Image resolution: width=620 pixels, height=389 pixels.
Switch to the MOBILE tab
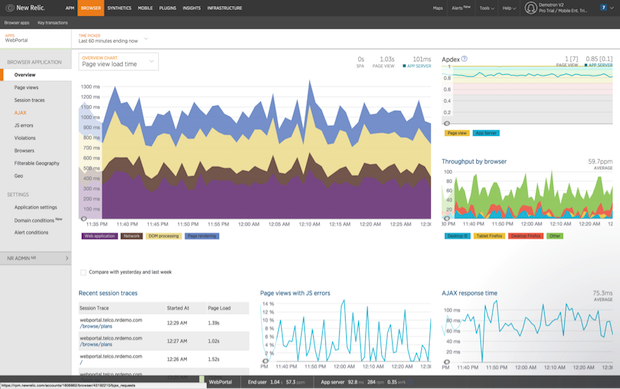pyautogui.click(x=145, y=8)
